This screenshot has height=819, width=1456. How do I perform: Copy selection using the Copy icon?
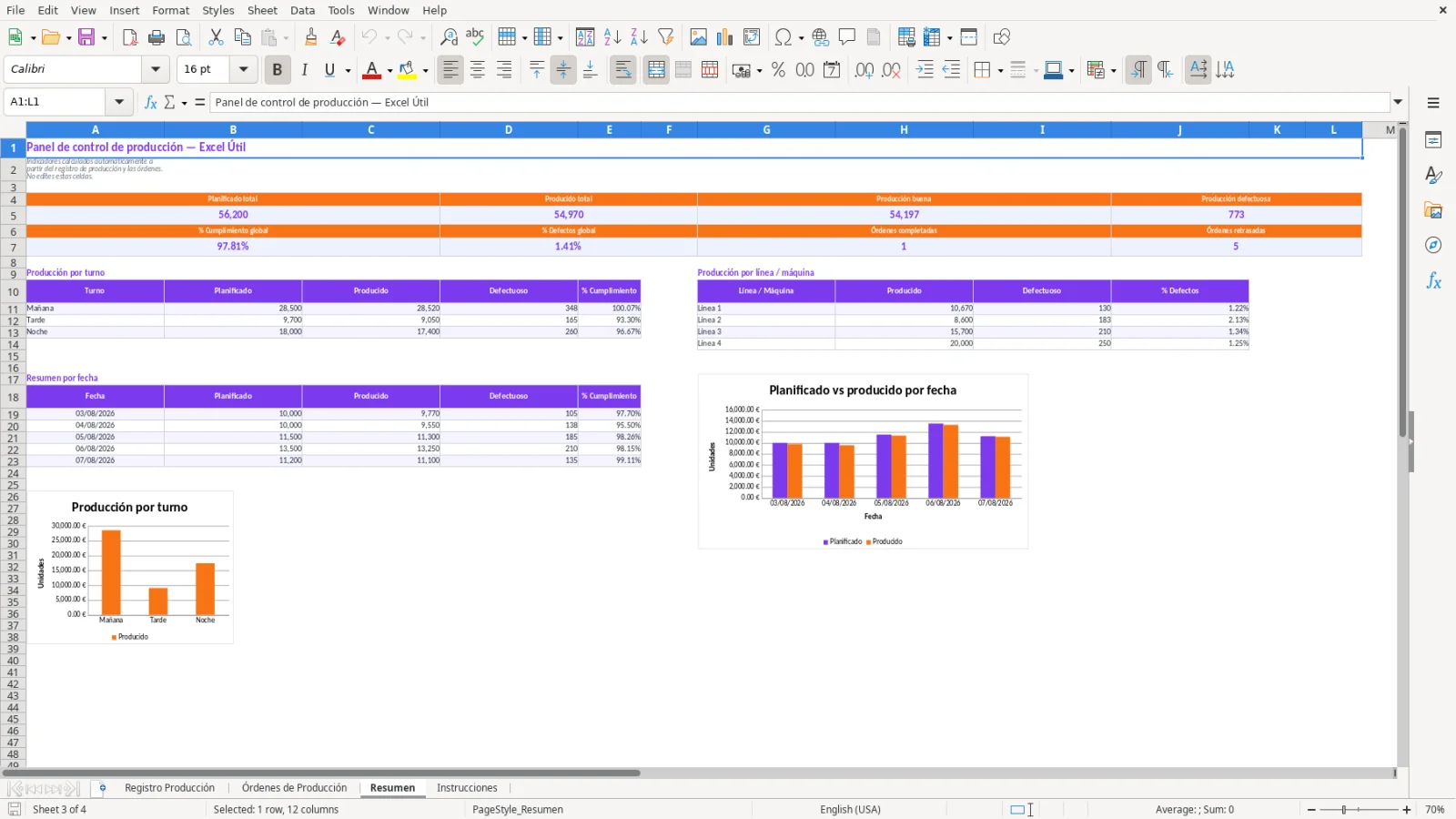(x=242, y=37)
